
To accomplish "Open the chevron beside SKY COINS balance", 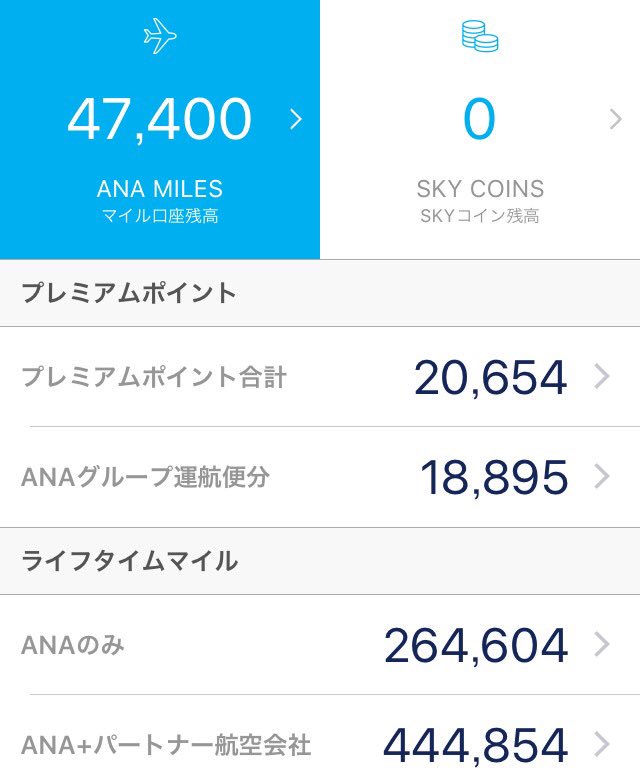I will pyautogui.click(x=616, y=119).
